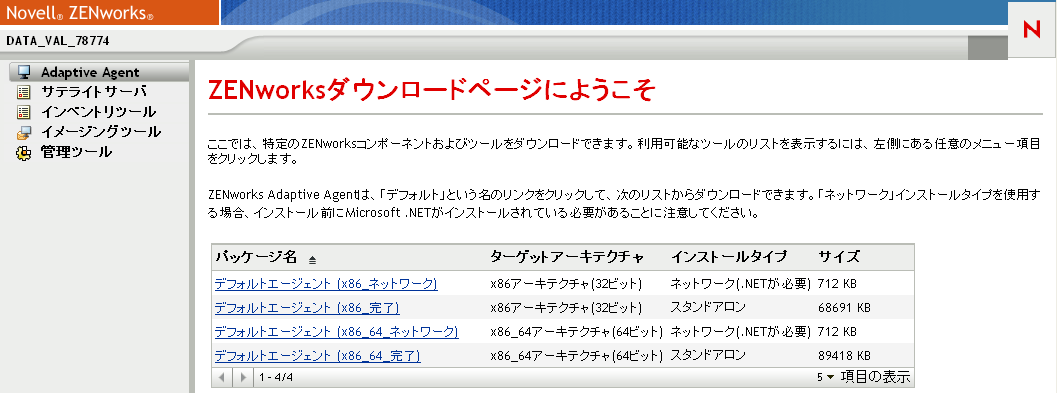Click the ZENworksダウンロードページにようこそ heading
Image resolution: width=1057 pixels, height=393 pixels.
click(x=431, y=90)
